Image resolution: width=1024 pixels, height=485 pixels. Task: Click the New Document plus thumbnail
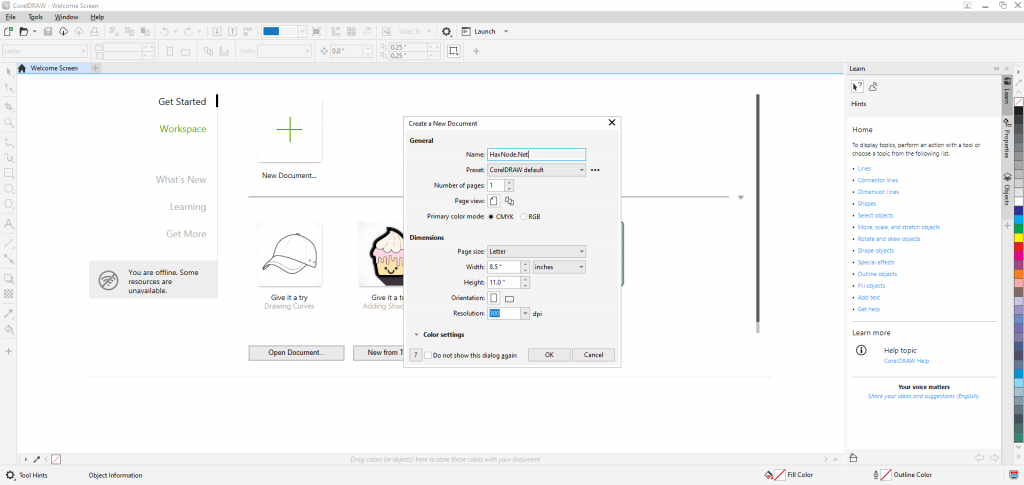tap(289, 129)
